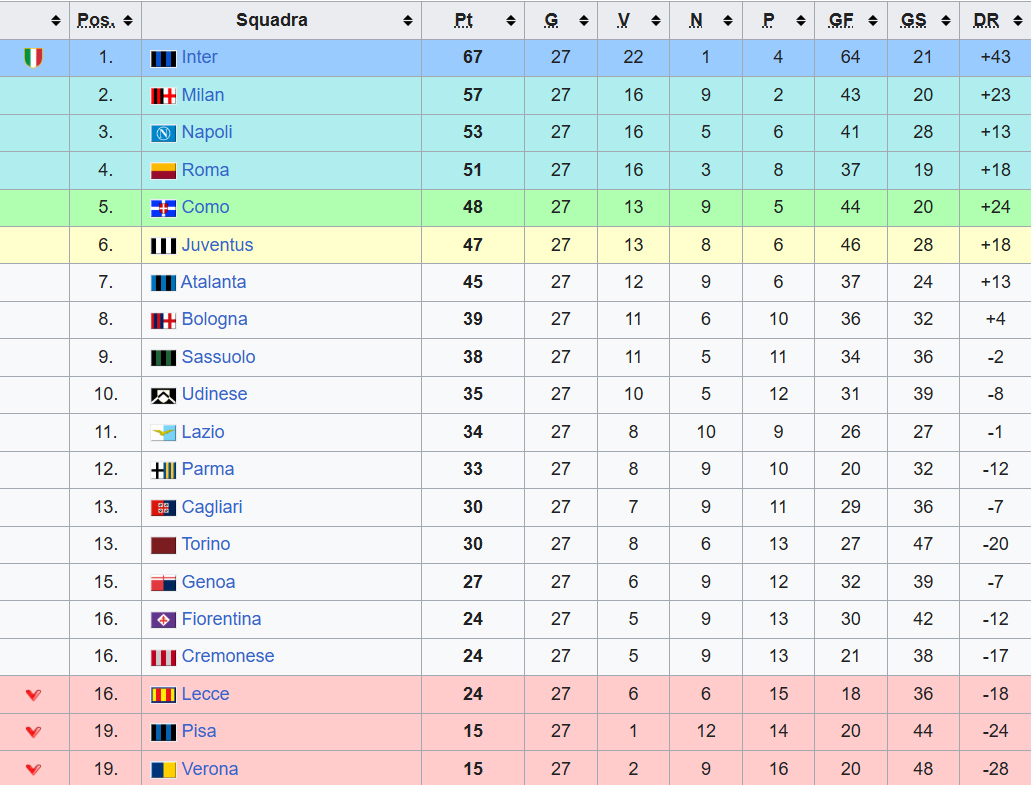Screen dimensions: 1031x785
Task: Sort the table by Pt column
Action: (x=473, y=20)
